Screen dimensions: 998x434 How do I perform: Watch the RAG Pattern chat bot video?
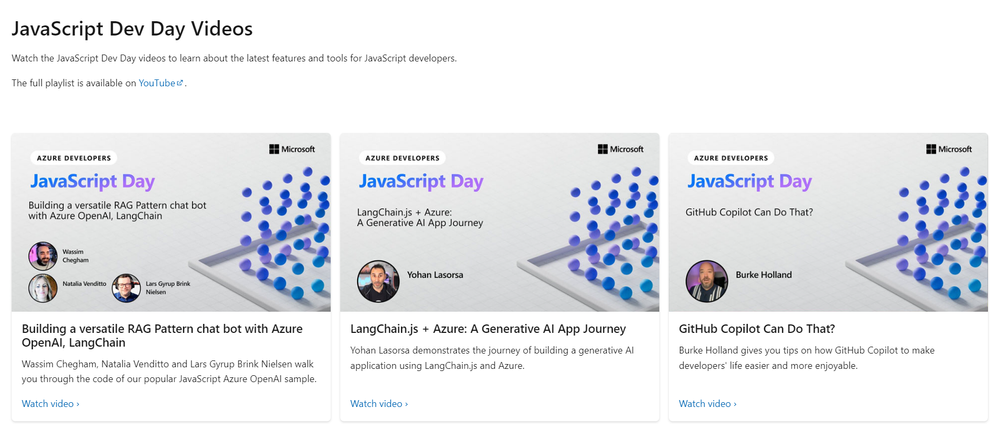coord(50,404)
